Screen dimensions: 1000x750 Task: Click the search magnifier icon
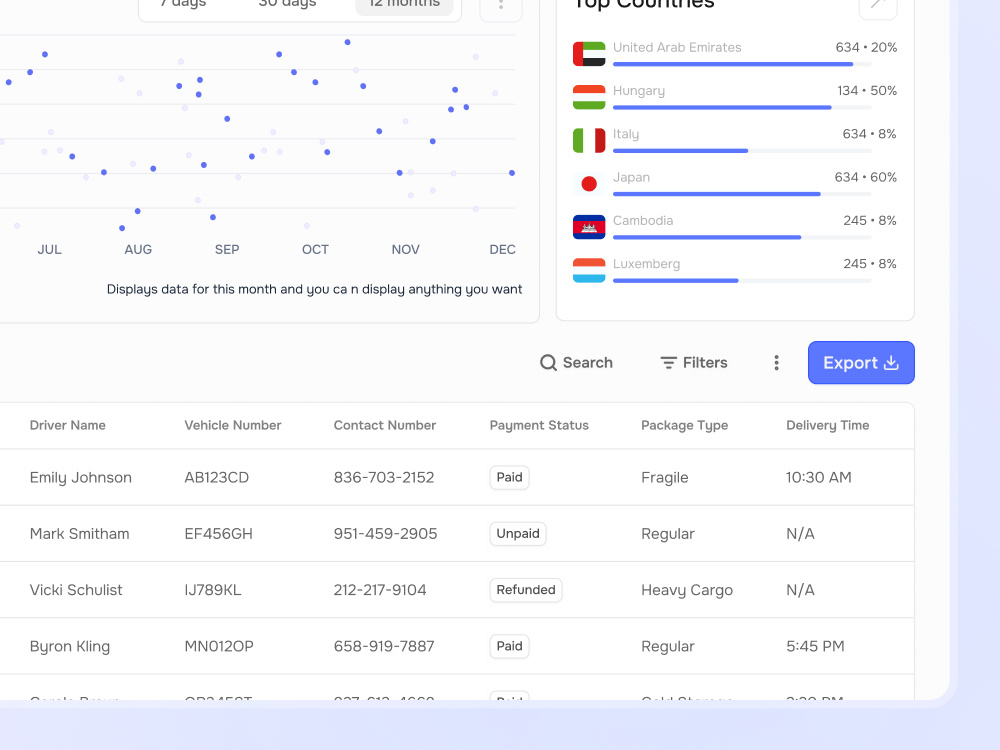click(x=548, y=362)
